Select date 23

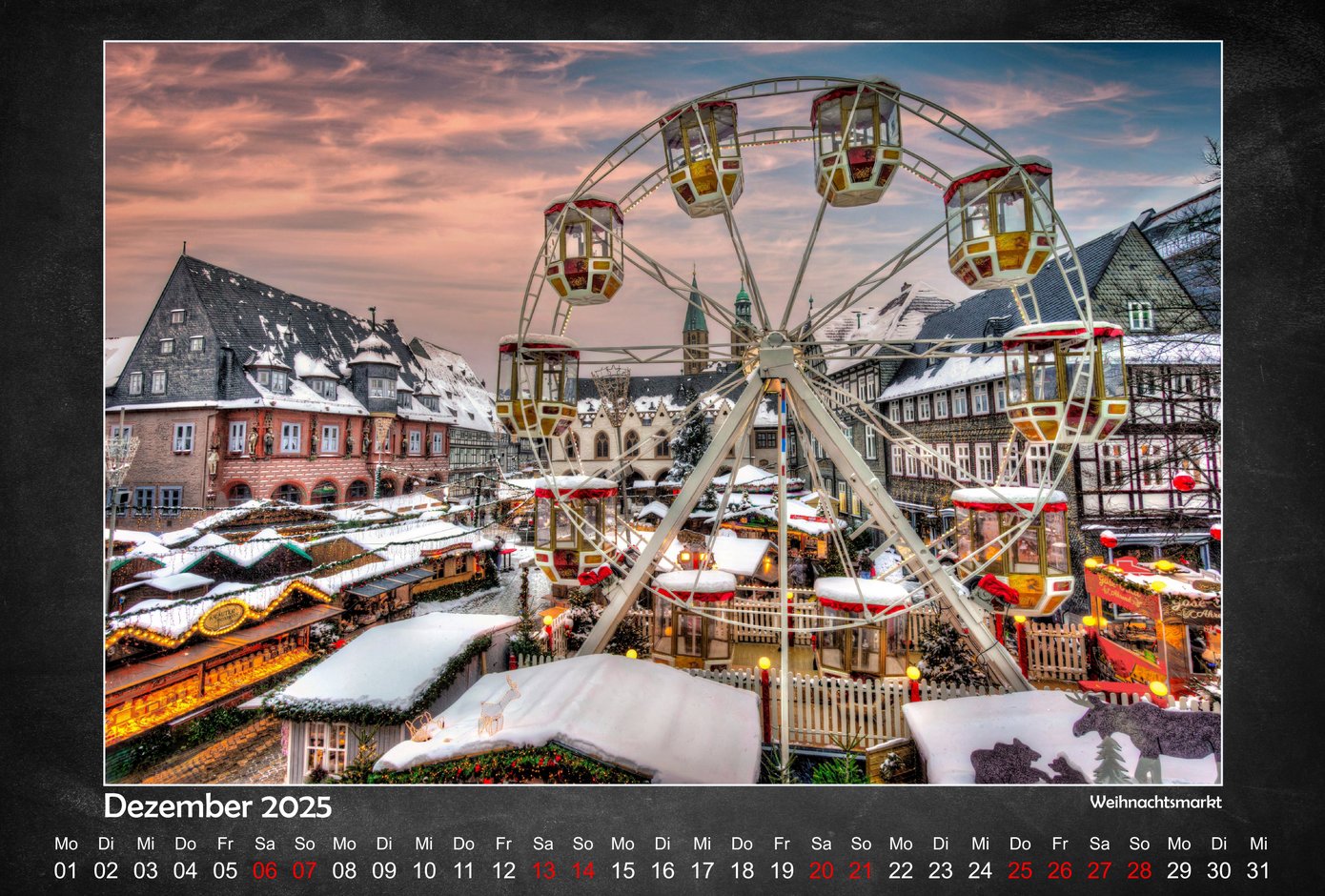[x=941, y=870]
